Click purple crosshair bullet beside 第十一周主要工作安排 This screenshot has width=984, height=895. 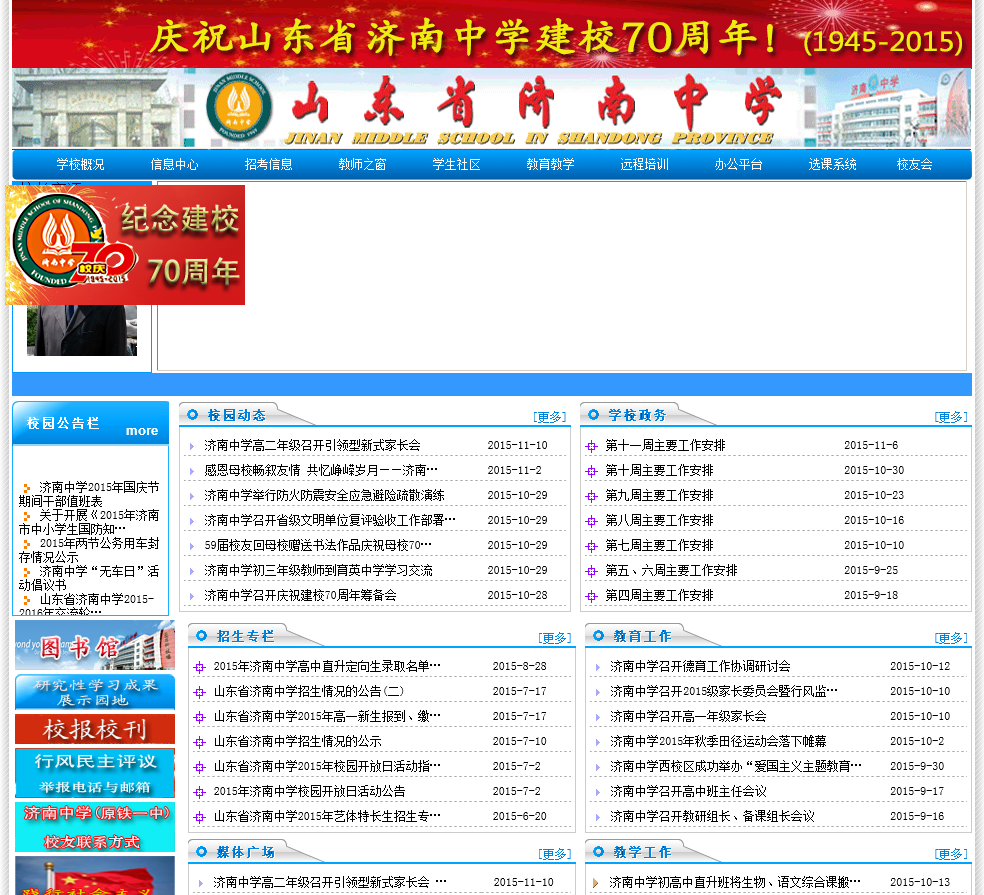coord(591,446)
